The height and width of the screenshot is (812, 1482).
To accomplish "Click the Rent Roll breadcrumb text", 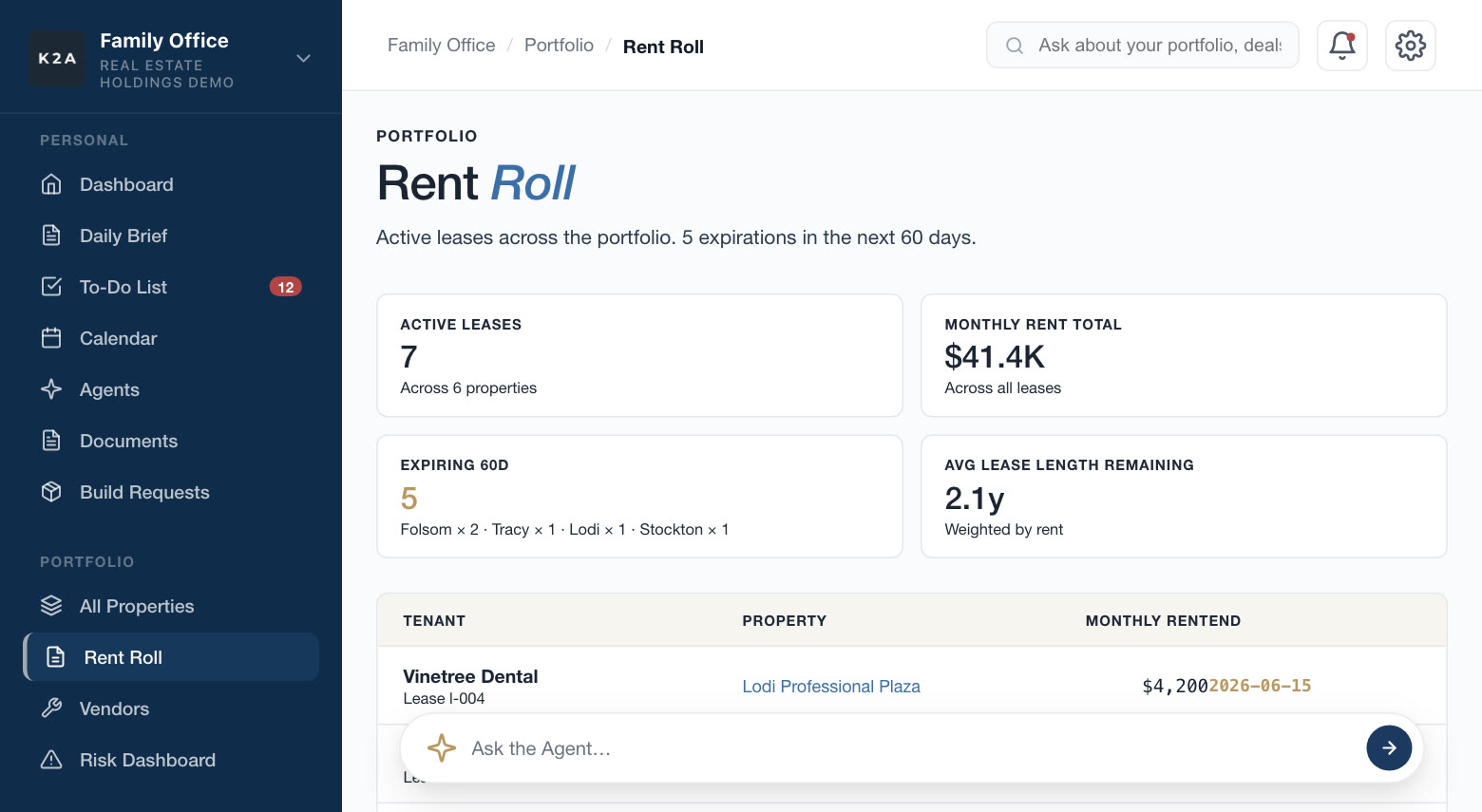I will (663, 47).
